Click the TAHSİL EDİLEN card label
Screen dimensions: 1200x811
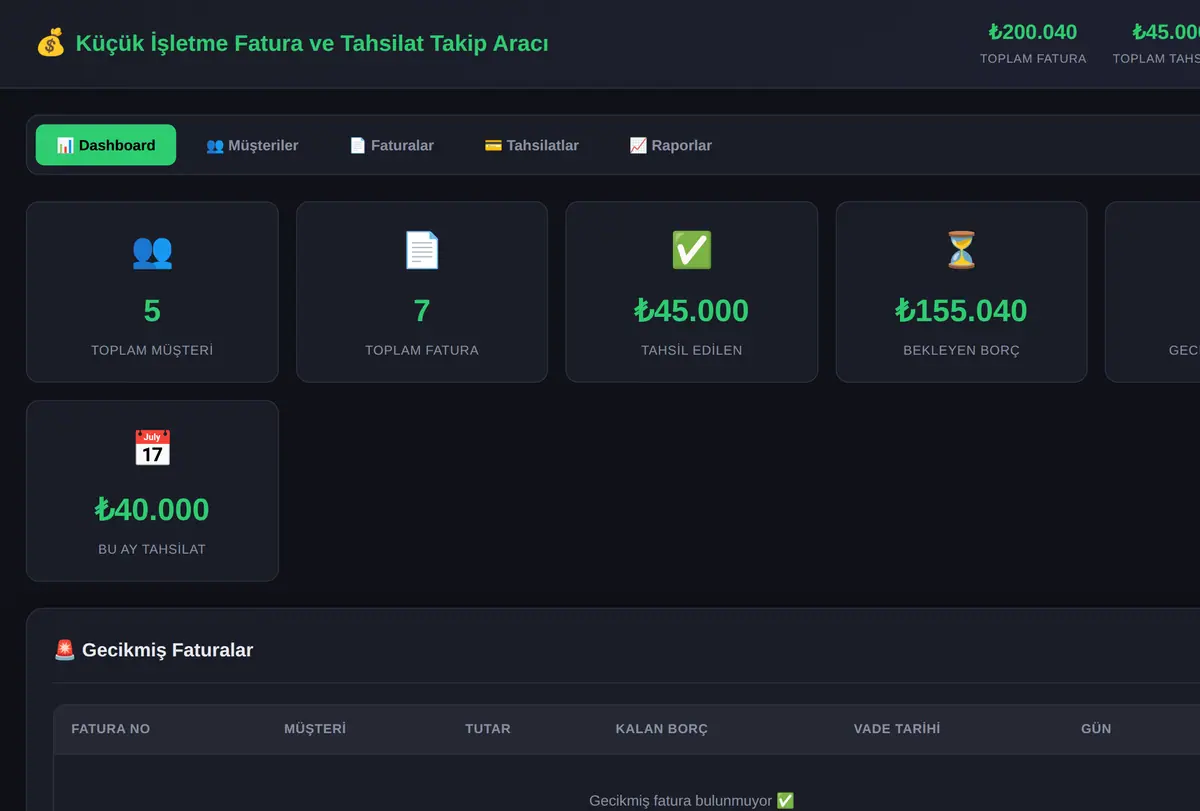[692, 351]
